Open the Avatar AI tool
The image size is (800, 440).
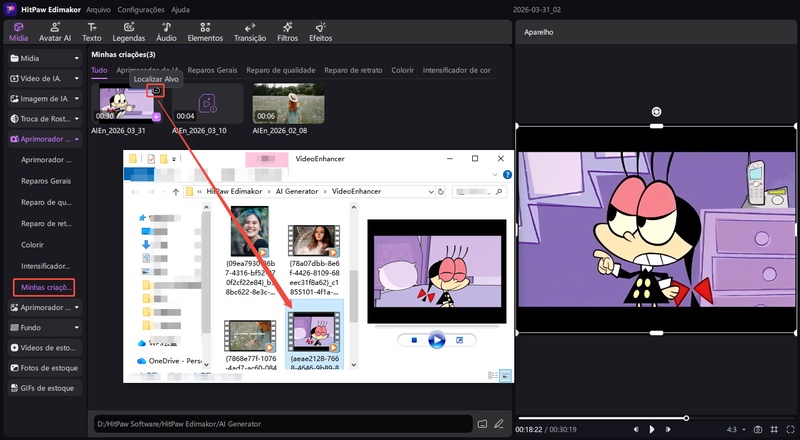(55, 32)
